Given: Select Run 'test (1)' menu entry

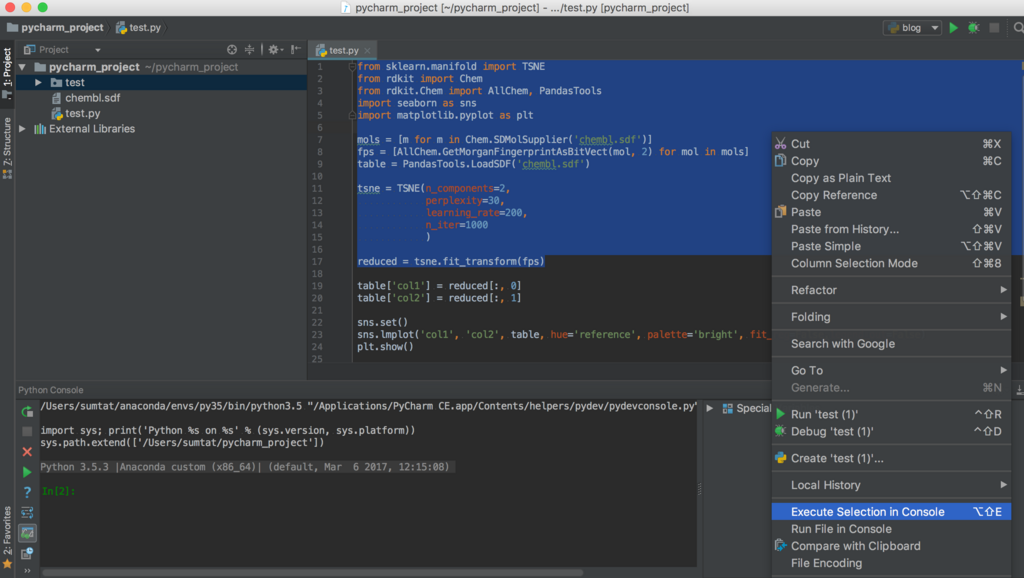Looking at the screenshot, I should click(x=891, y=414).
